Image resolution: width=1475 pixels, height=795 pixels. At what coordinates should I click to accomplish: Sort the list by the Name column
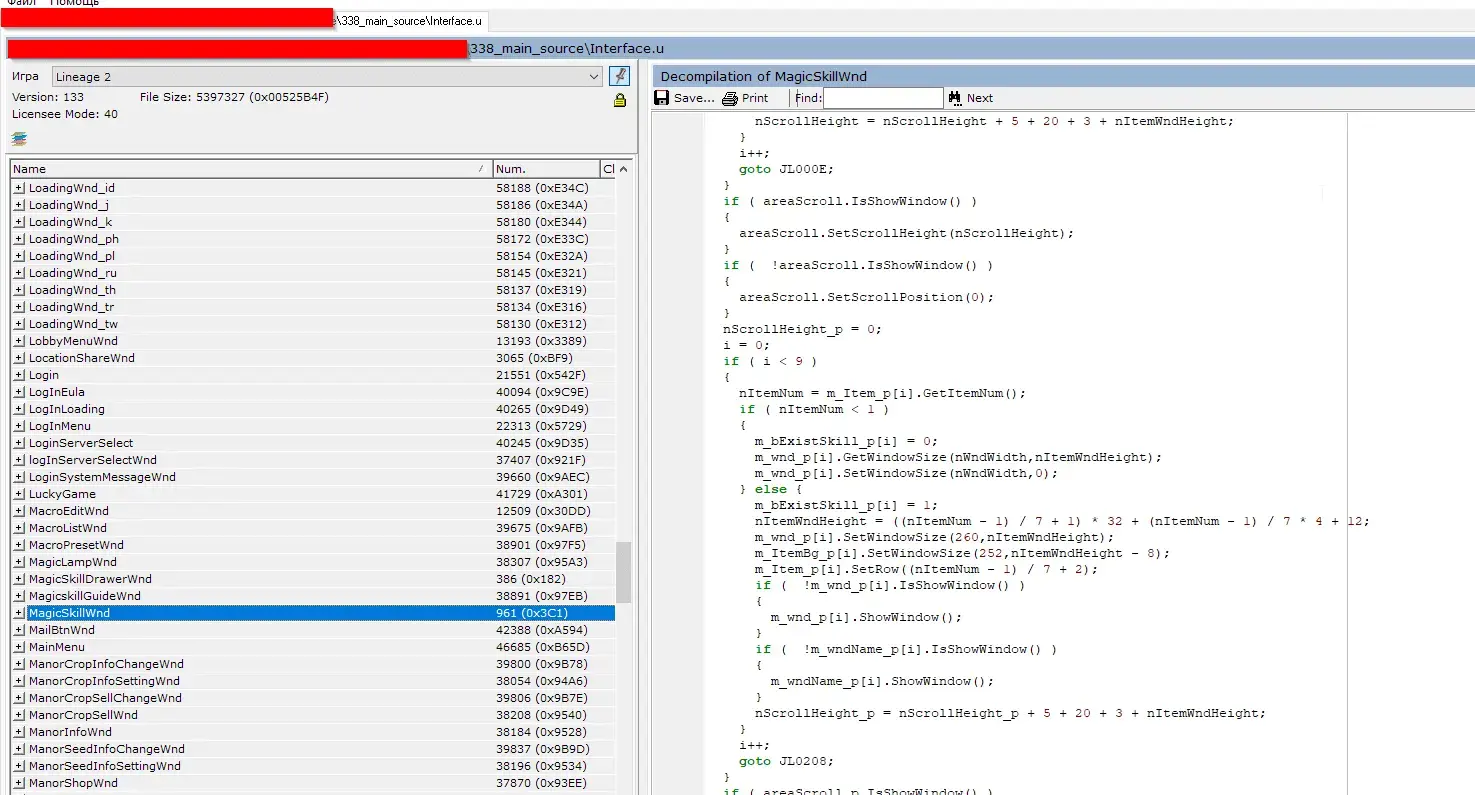(251, 169)
